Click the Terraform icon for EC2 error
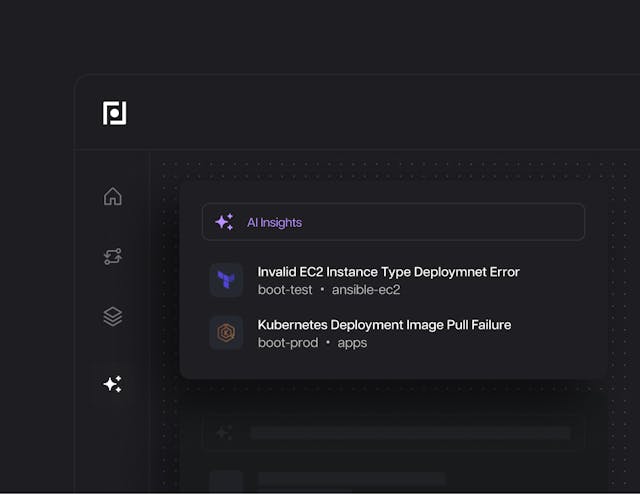Viewport: 640px width, 494px height. point(226,280)
